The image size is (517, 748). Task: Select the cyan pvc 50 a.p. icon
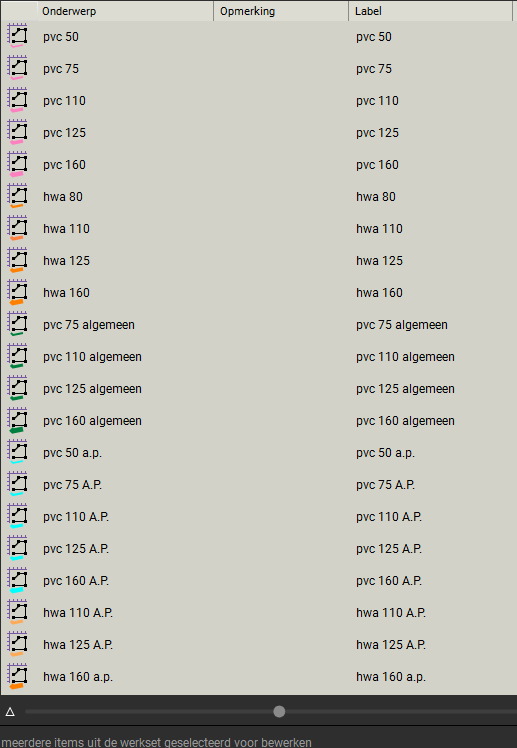pos(18,452)
